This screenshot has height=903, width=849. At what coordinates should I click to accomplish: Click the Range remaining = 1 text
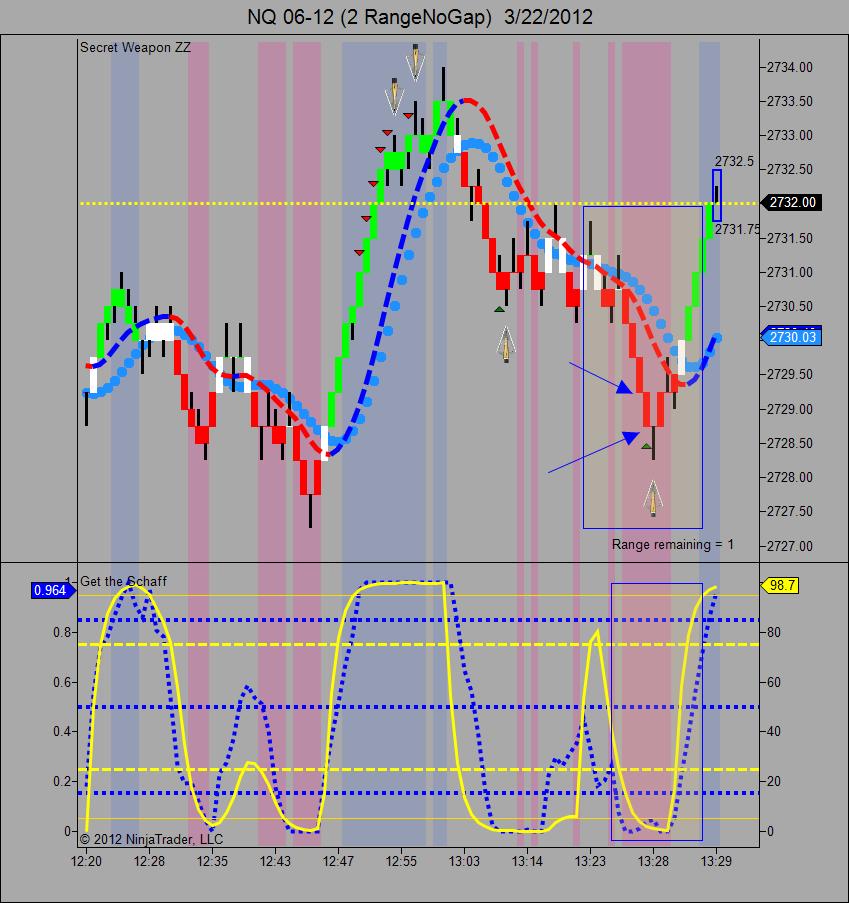click(673, 544)
